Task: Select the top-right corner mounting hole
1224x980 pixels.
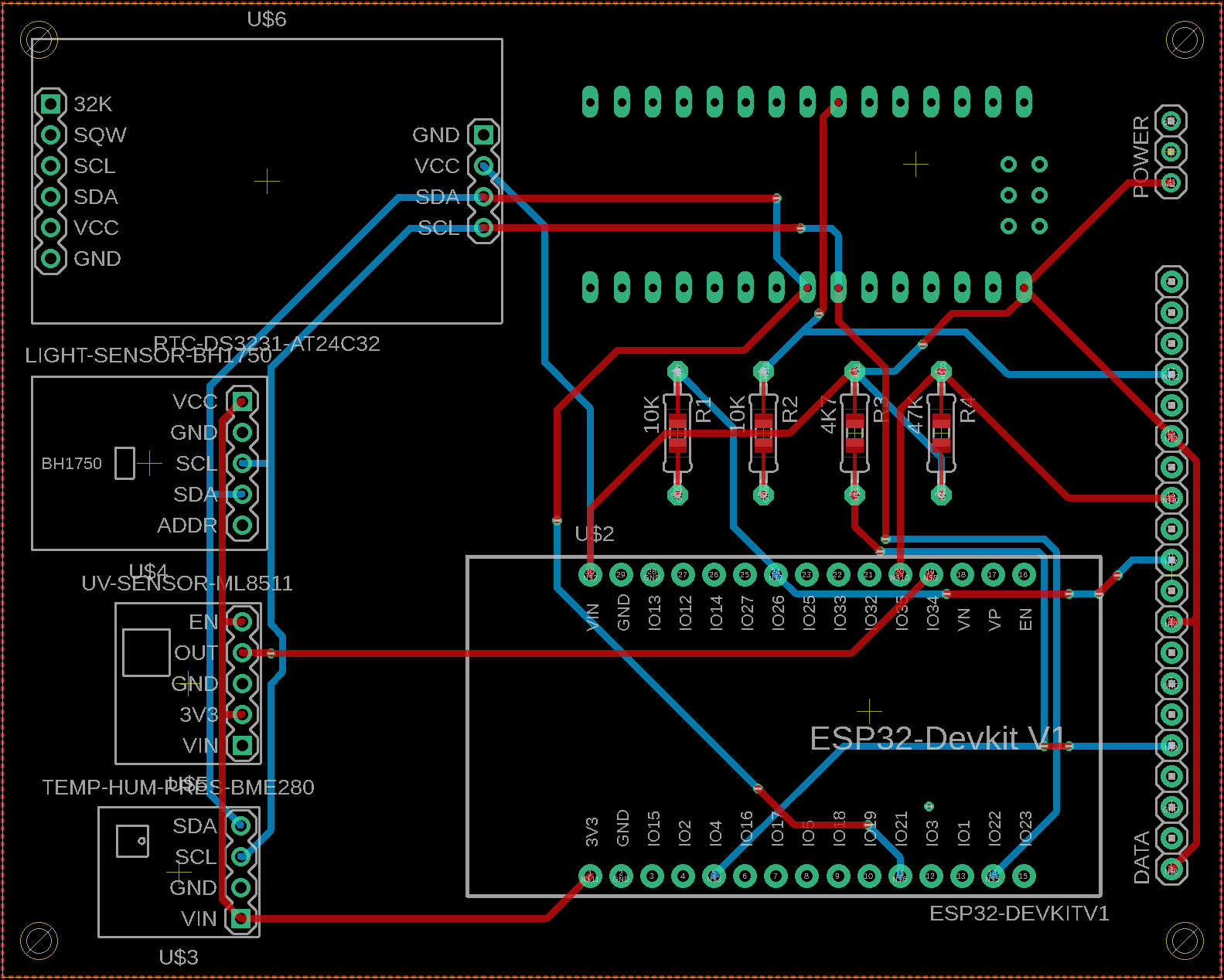Action: coord(1184,39)
